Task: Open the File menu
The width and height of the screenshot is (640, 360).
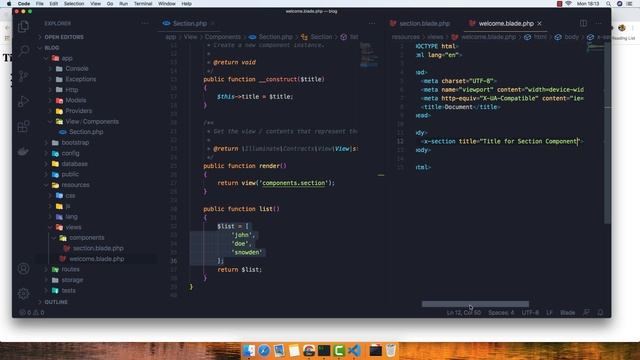Action: pos(40,4)
